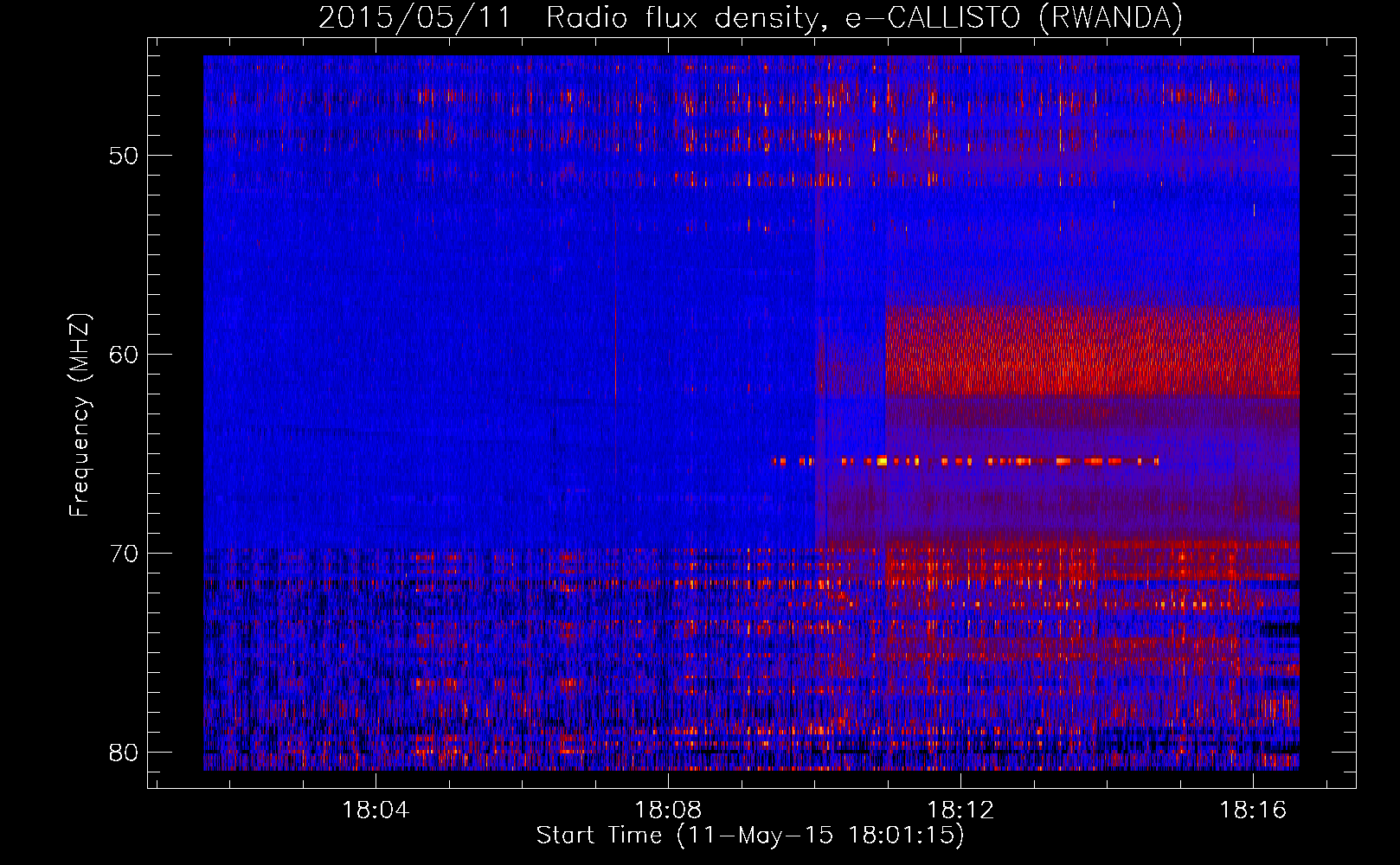
Task: Click the "Start Time (11-May-15 18:01:15)" x-axis label
Action: pos(750,836)
